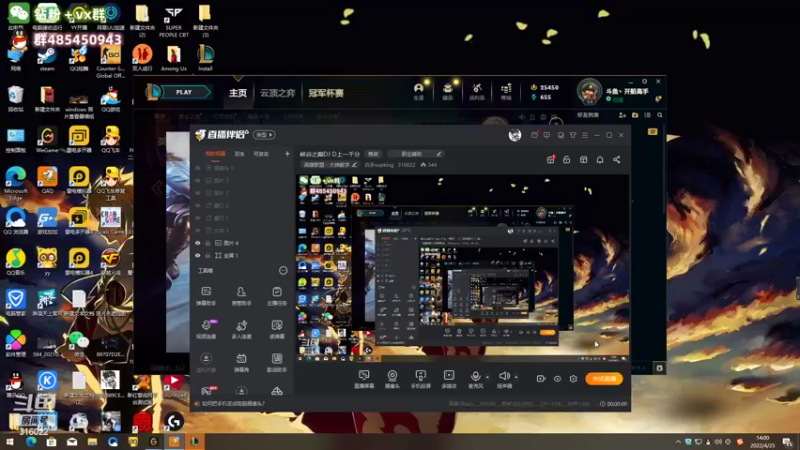Click the taskbar clock
The image size is (800, 450).
click(764, 442)
